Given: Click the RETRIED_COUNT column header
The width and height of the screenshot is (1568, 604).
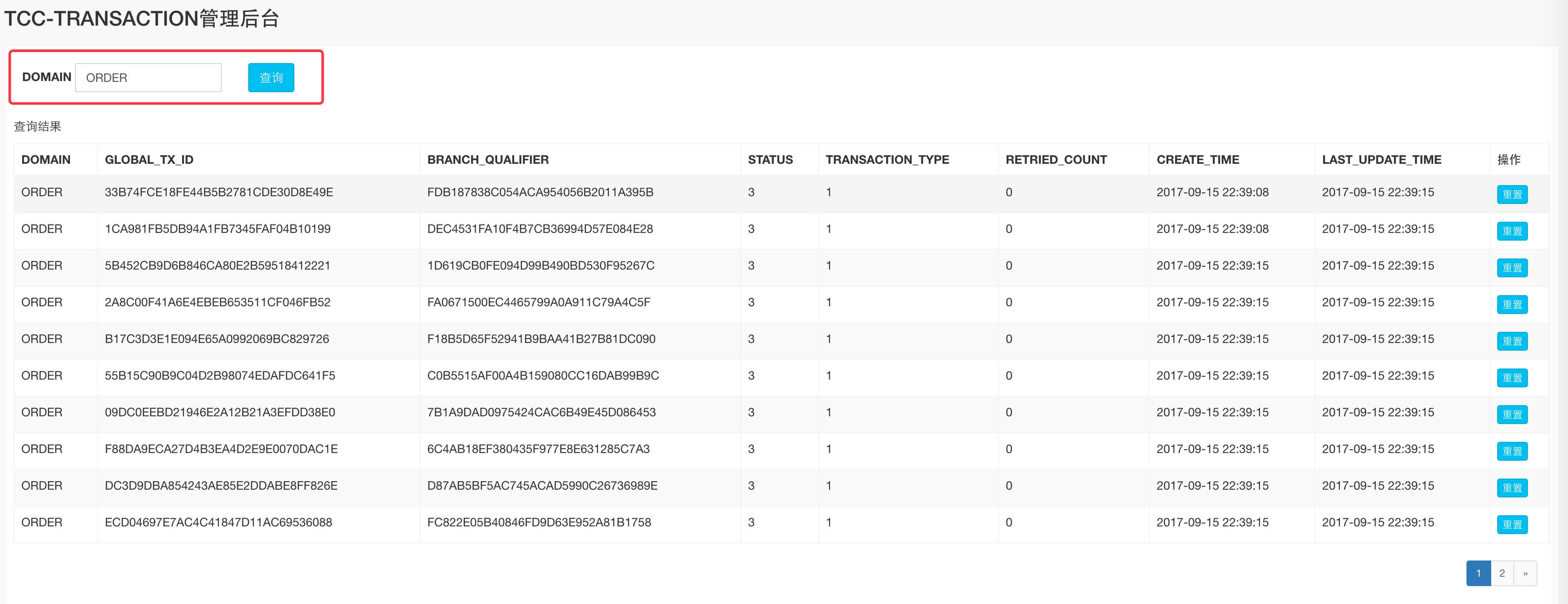Looking at the screenshot, I should 1056,160.
